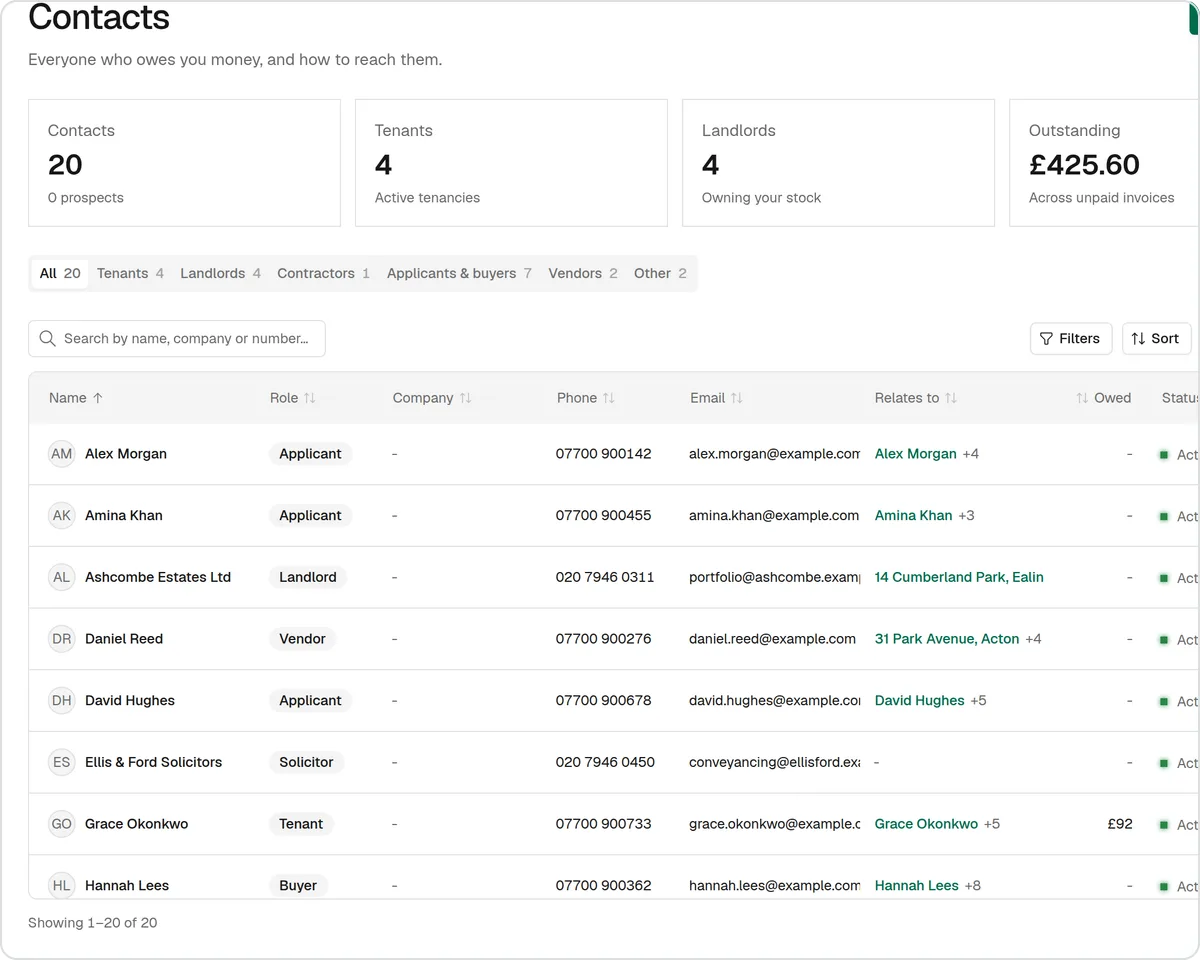The image size is (1200, 960).
Task: Click the Tenants summary card
Action: [511, 163]
